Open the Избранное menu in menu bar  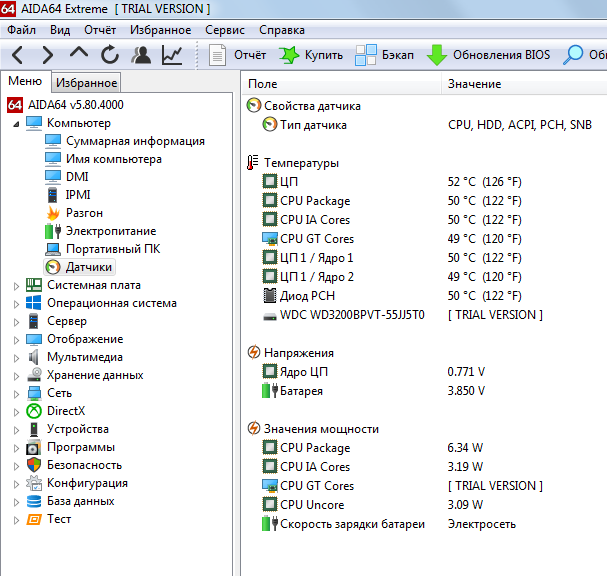point(160,30)
